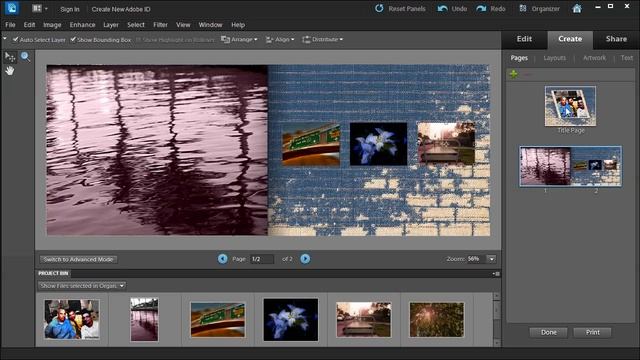
Task: Click the Undo arrow
Action: 442,9
